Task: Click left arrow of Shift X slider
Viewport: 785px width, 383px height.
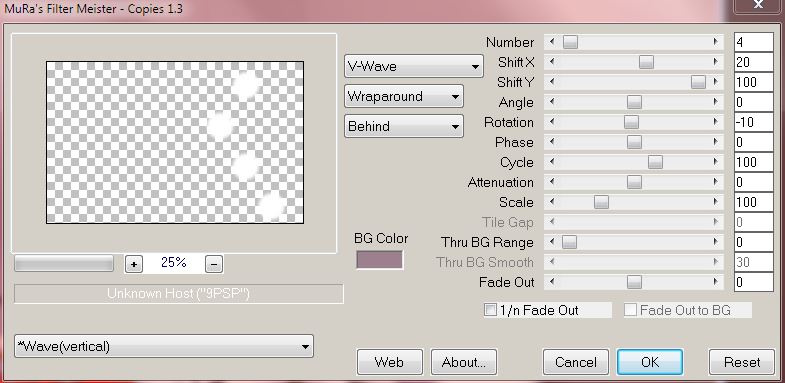Action: click(x=552, y=62)
